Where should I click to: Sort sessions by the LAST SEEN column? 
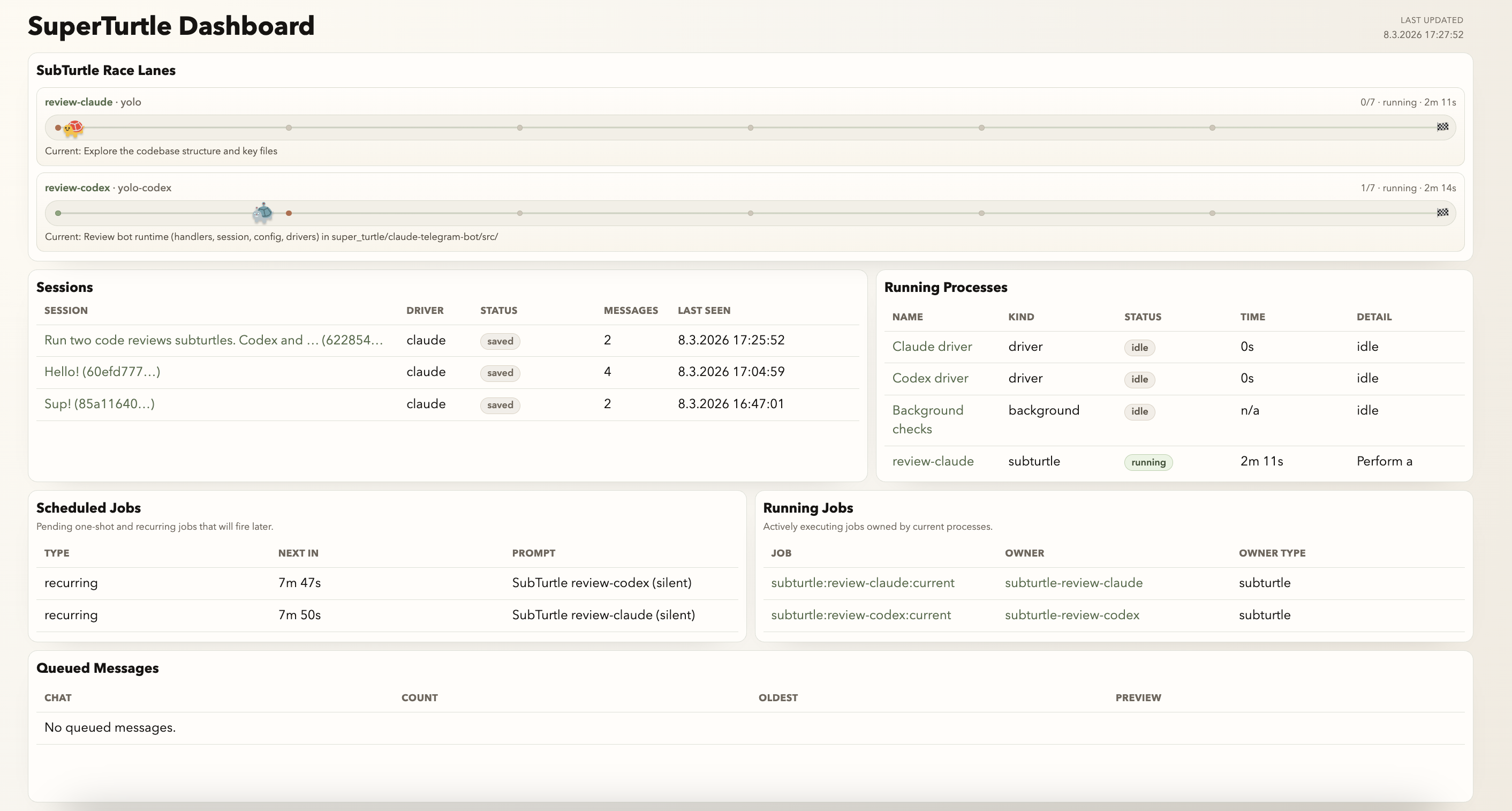coord(704,310)
